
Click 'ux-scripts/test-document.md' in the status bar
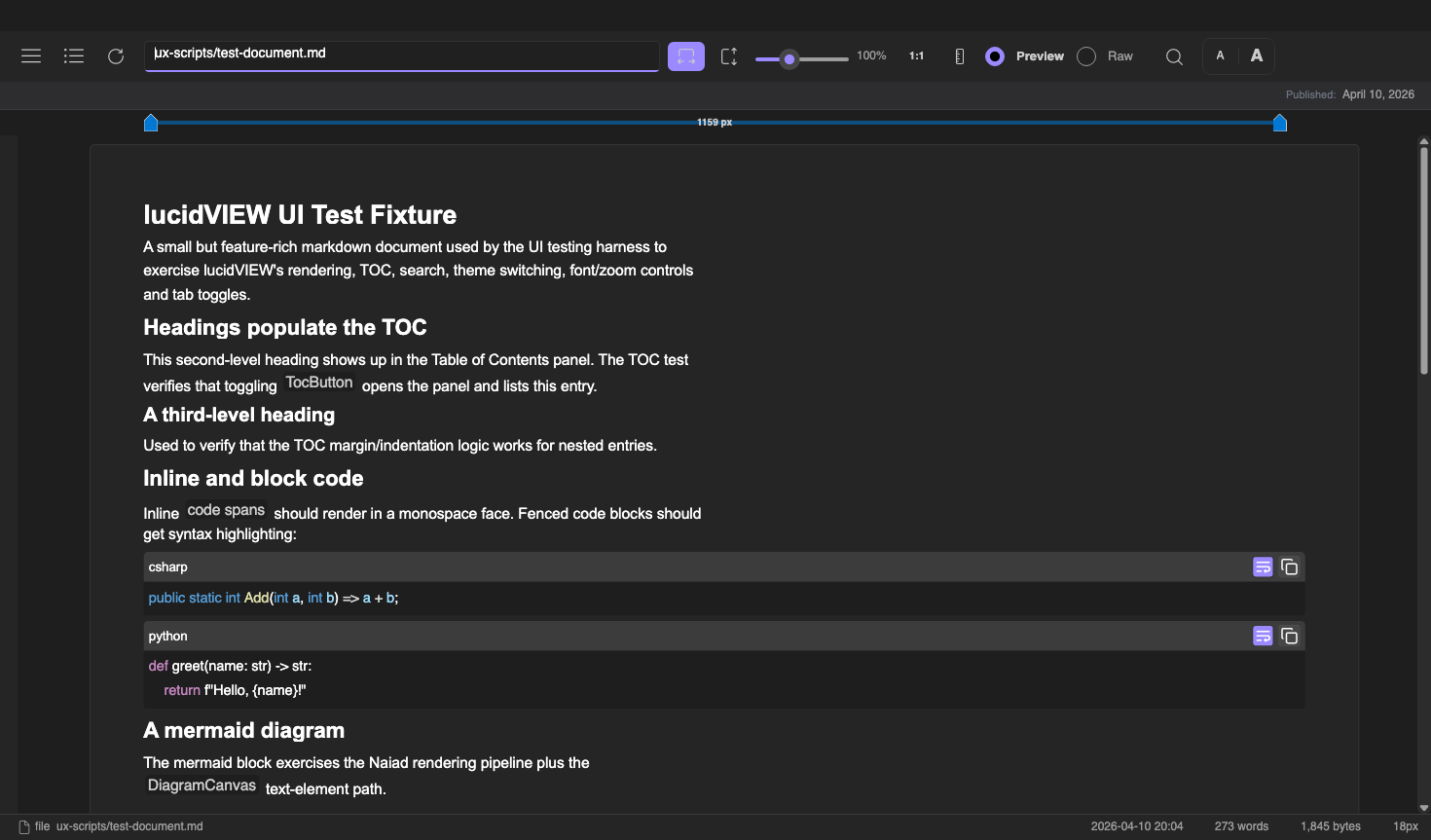tap(129, 826)
